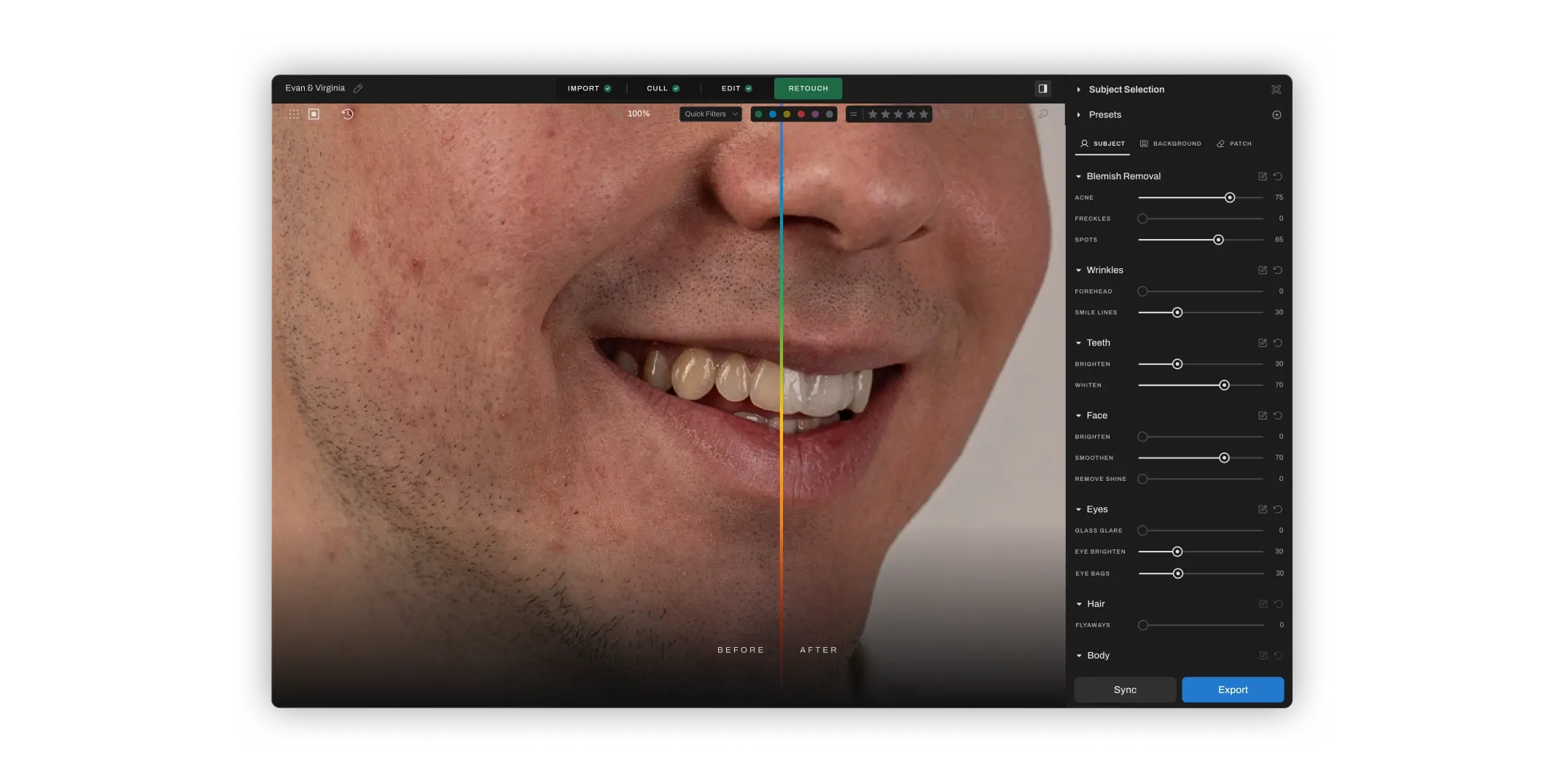Viewport: 1566px width, 784px height.
Task: Reset the Wrinkles section adjustments
Action: pyautogui.click(x=1278, y=270)
